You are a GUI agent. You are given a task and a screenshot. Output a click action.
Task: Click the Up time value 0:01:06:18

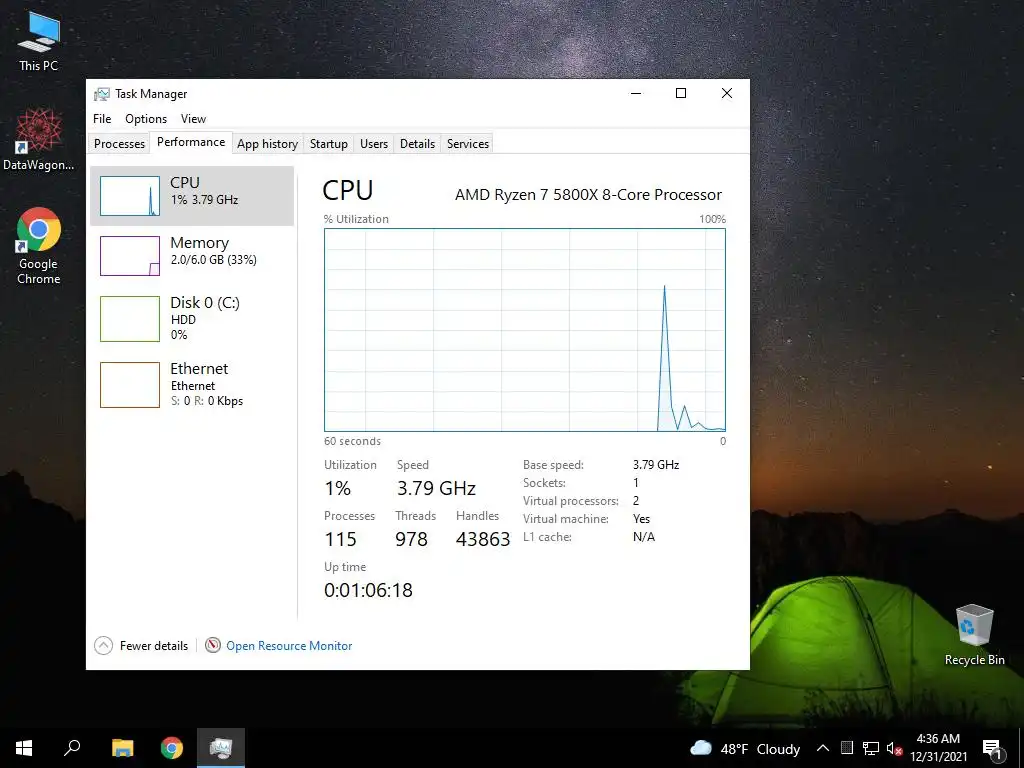pos(368,590)
